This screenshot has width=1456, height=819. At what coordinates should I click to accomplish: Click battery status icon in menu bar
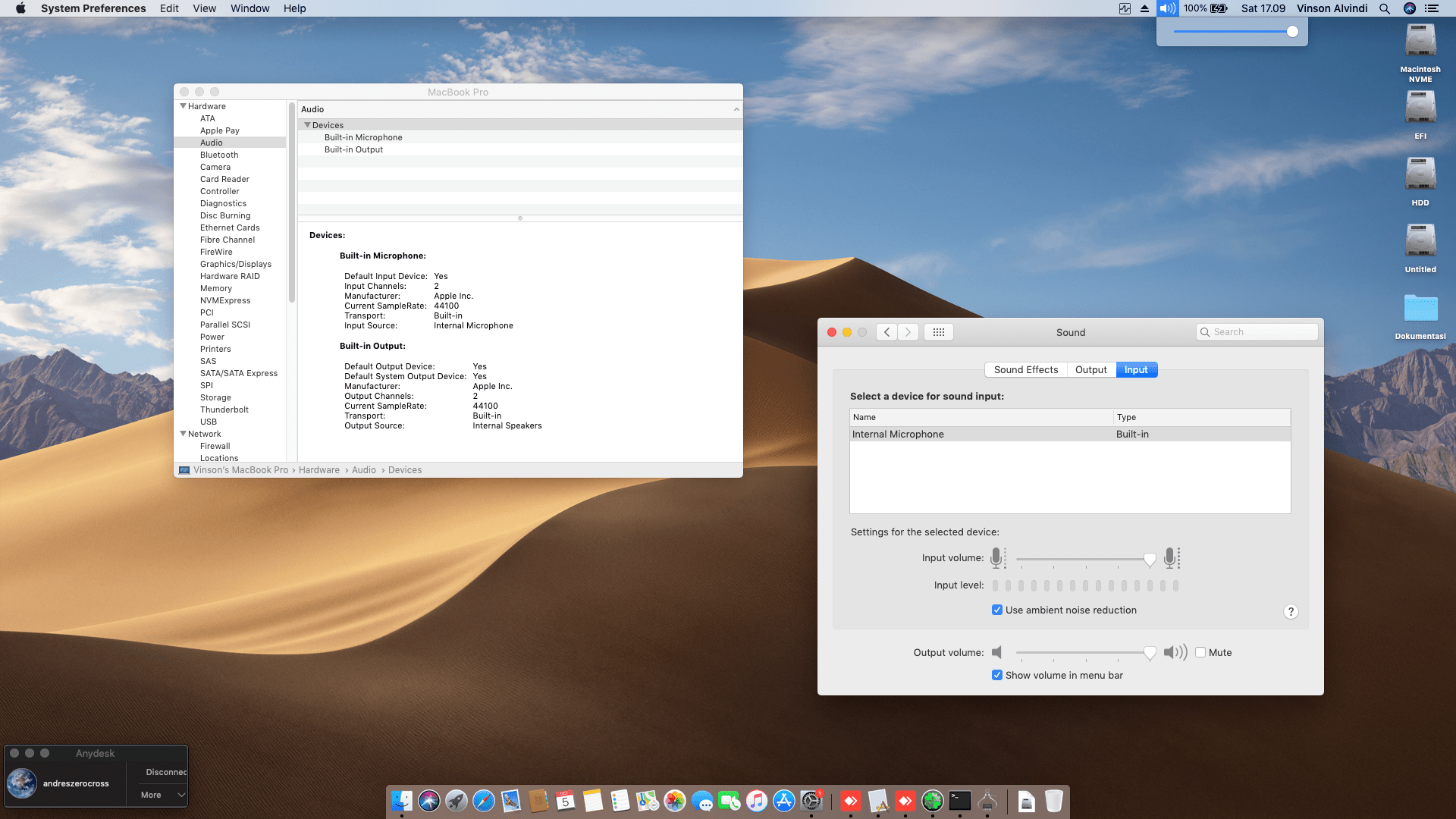(1219, 8)
